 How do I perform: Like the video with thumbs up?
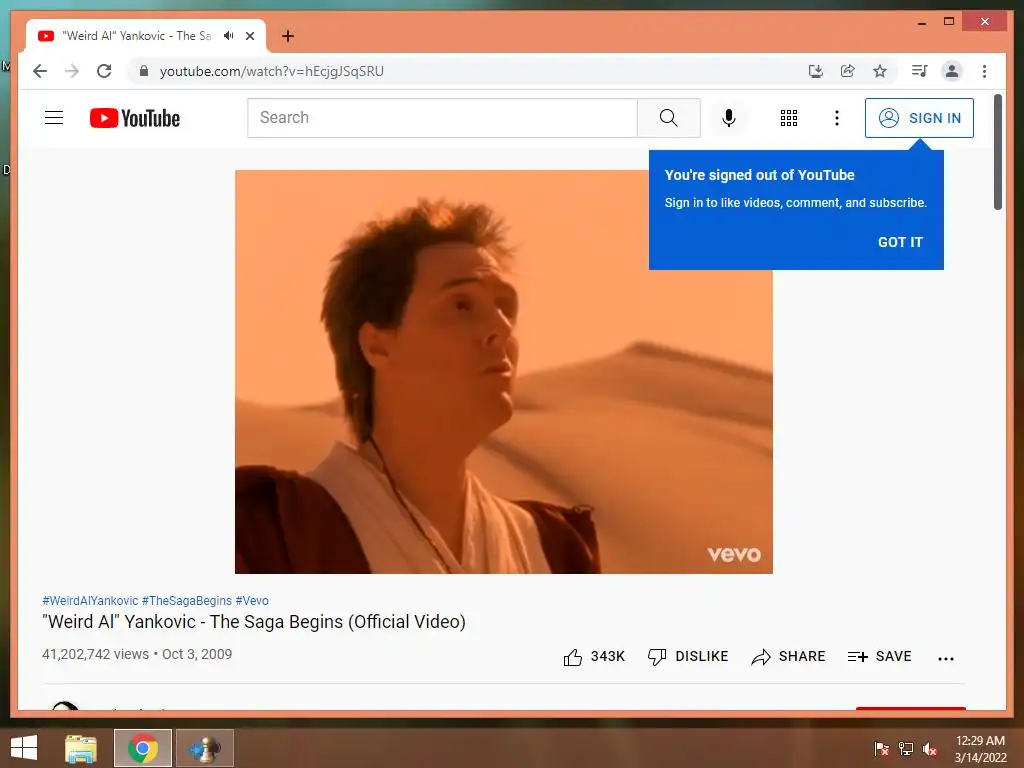pyautogui.click(x=594, y=656)
